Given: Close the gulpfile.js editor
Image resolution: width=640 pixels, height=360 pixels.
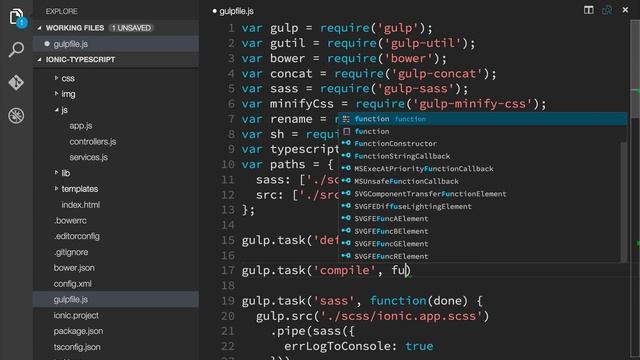Looking at the screenshot, I should tap(625, 9).
